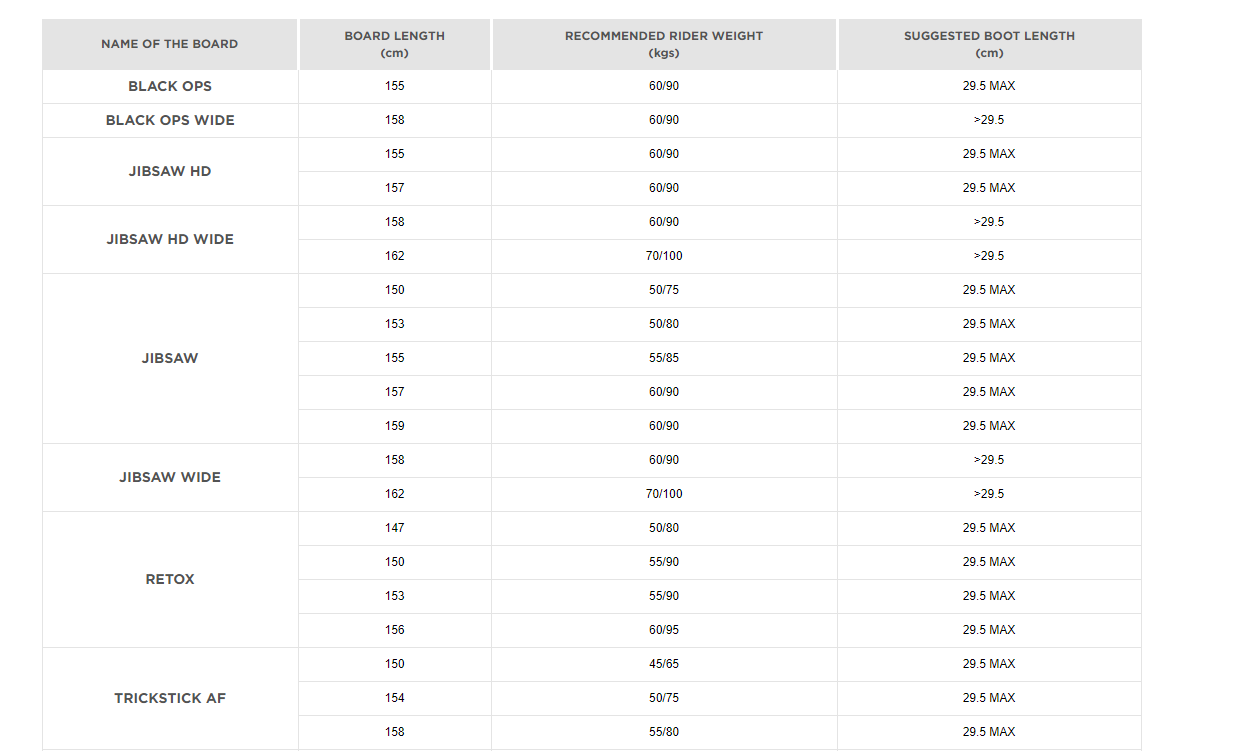
Task: Select the 45/65 rider weight value
Action: (664, 664)
